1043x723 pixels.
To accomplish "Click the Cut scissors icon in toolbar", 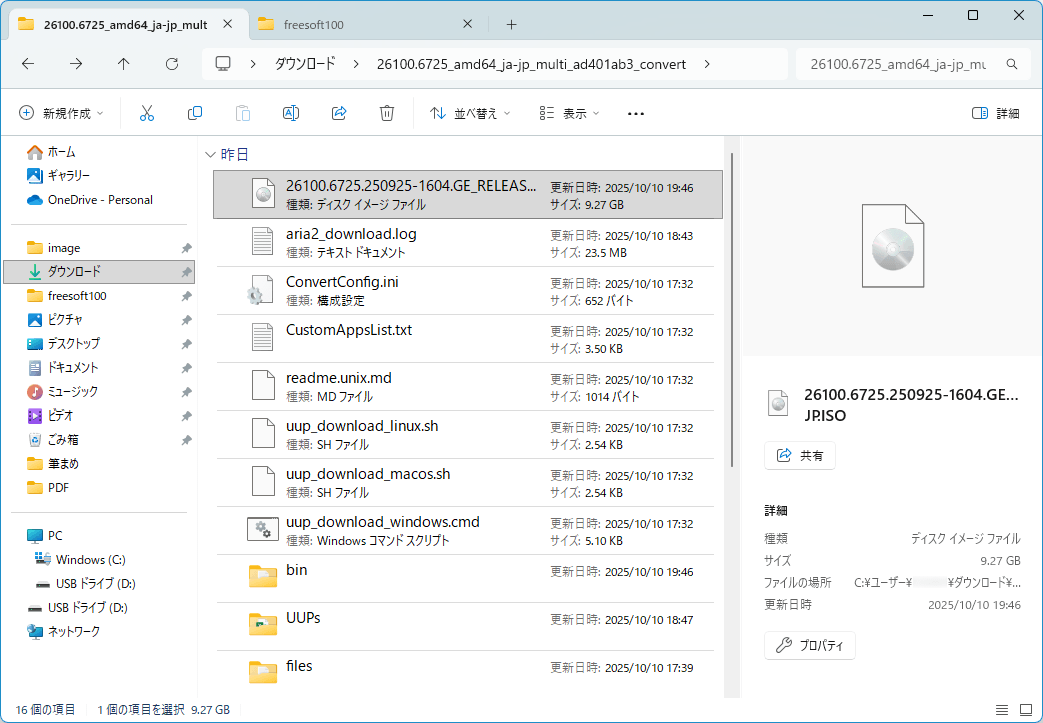I will [x=147, y=114].
